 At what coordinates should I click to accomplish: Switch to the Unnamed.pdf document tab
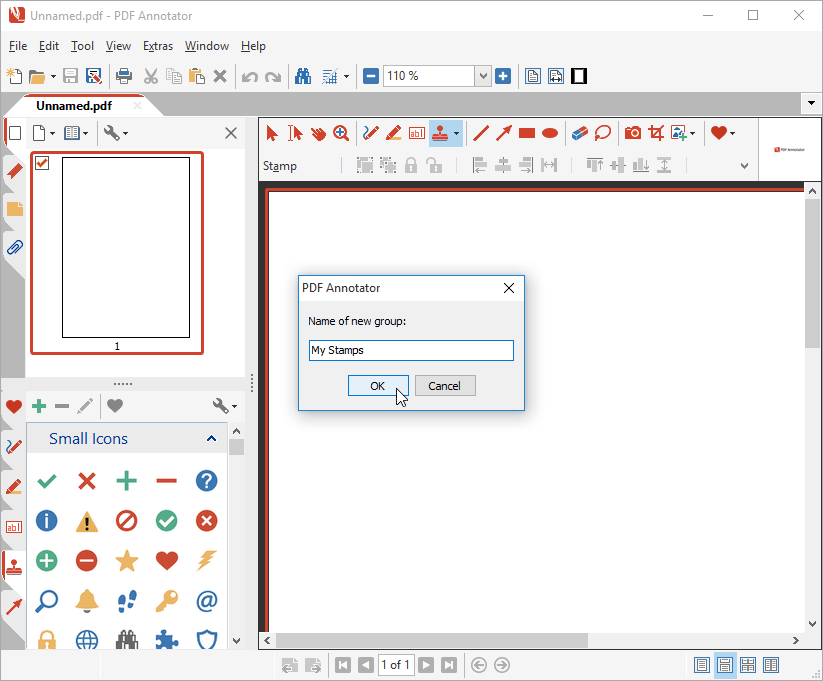74,105
